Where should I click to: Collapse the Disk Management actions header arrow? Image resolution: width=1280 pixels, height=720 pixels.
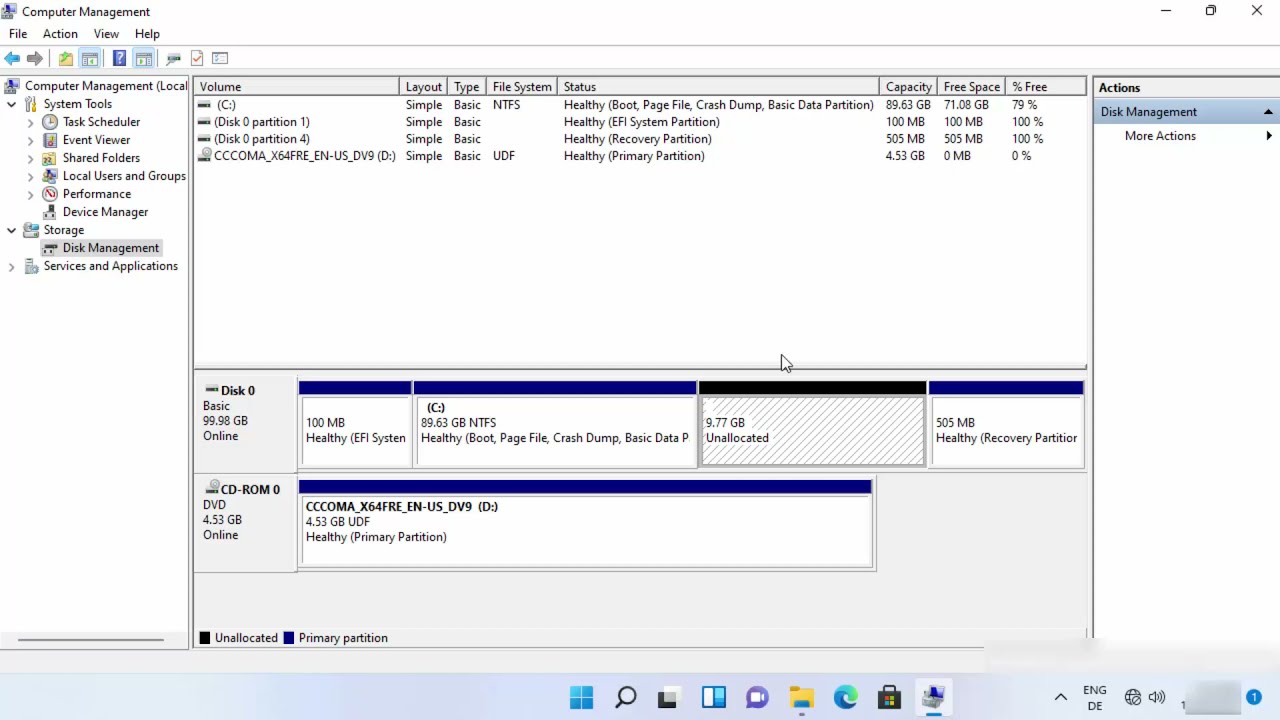[x=1268, y=112]
